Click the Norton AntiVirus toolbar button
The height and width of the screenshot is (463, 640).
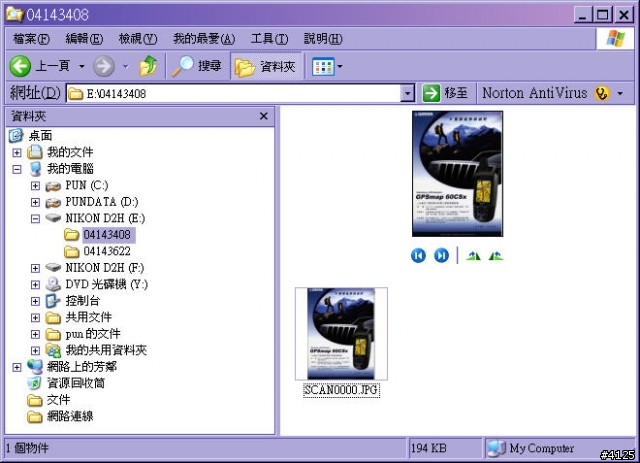tap(546, 93)
